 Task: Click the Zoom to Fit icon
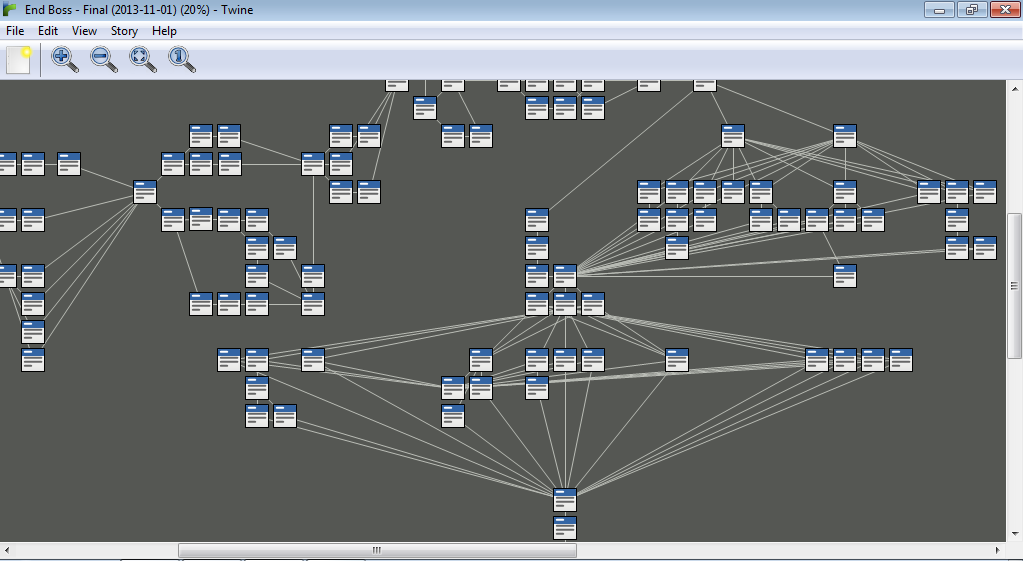[x=143, y=60]
